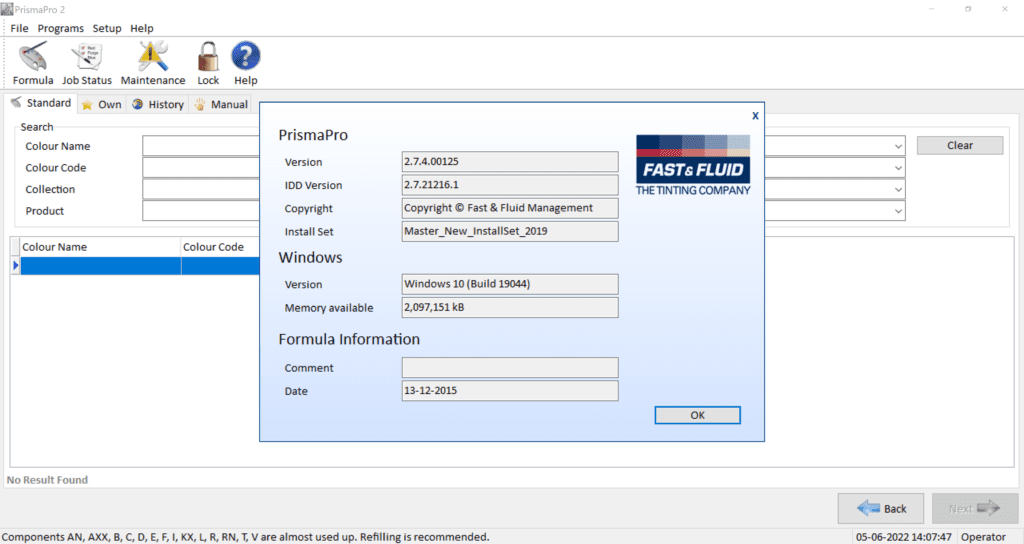Expand the Product dropdown arrow
The image size is (1024, 544).
(898, 211)
